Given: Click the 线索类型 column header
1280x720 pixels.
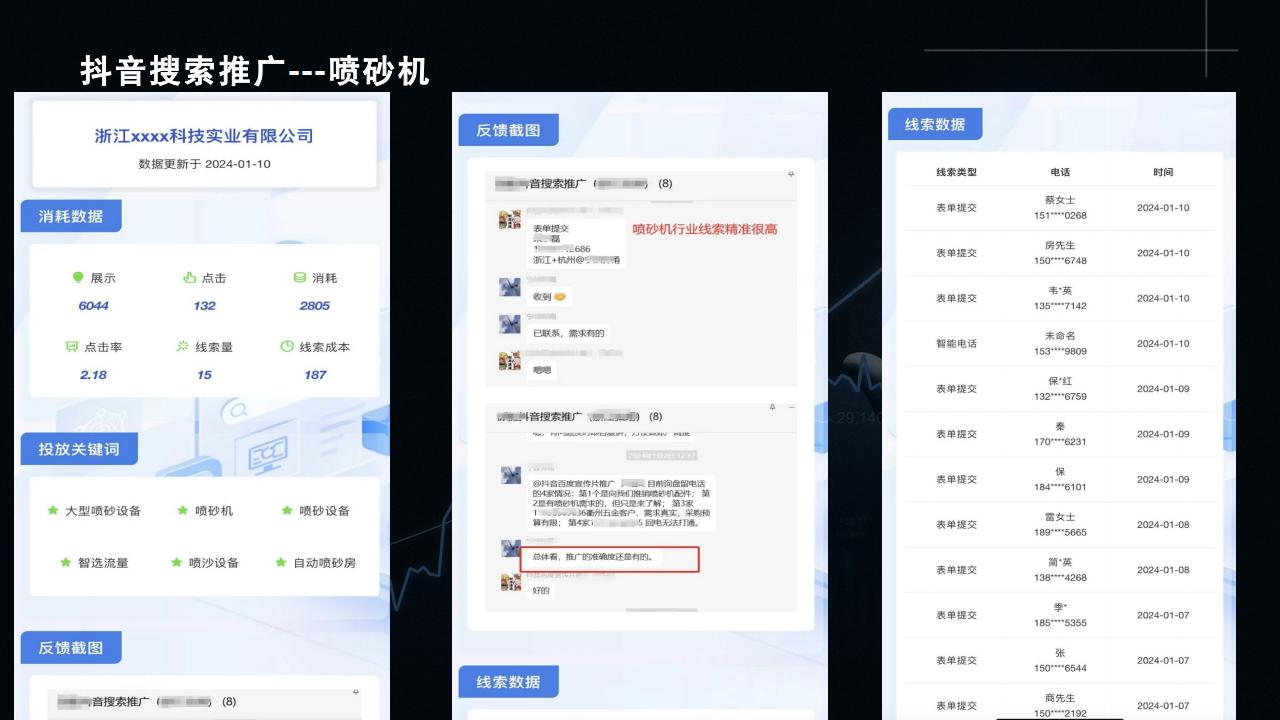Looking at the screenshot, I should pyautogui.click(x=956, y=172).
